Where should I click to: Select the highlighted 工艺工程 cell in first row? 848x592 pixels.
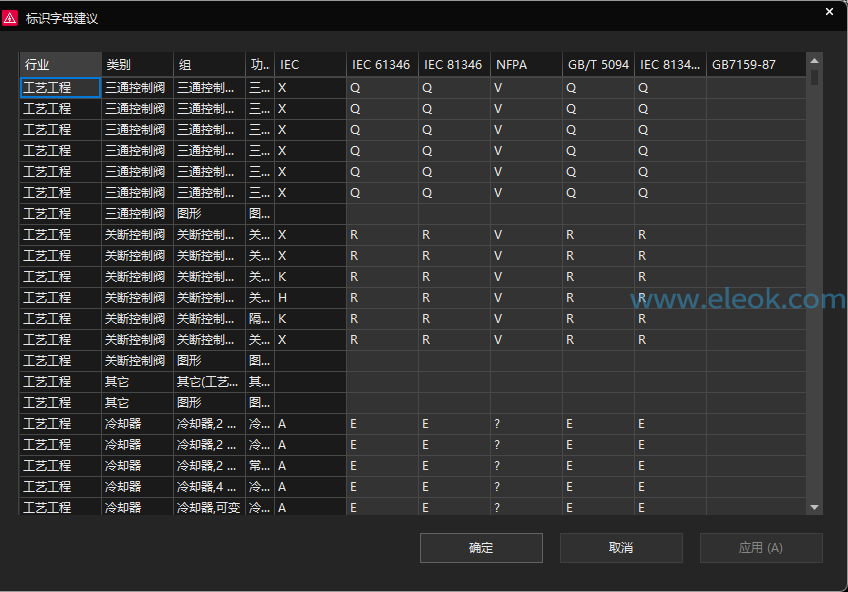pos(61,88)
